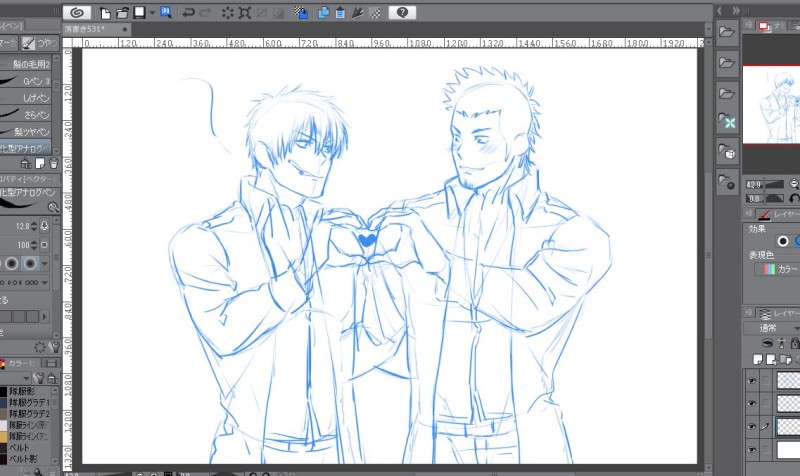
Task: Pick the 隊服グラデ2 brown-gray swatch
Action: (3, 414)
